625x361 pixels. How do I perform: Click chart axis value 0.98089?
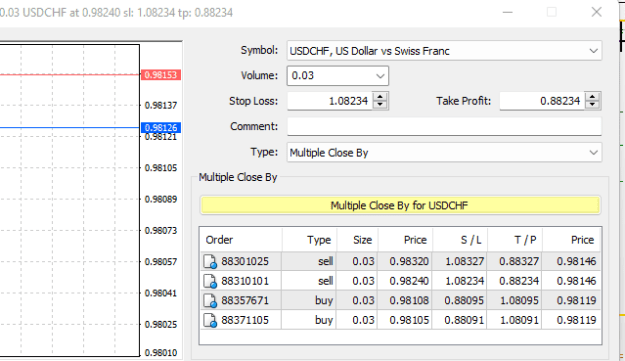(x=161, y=199)
